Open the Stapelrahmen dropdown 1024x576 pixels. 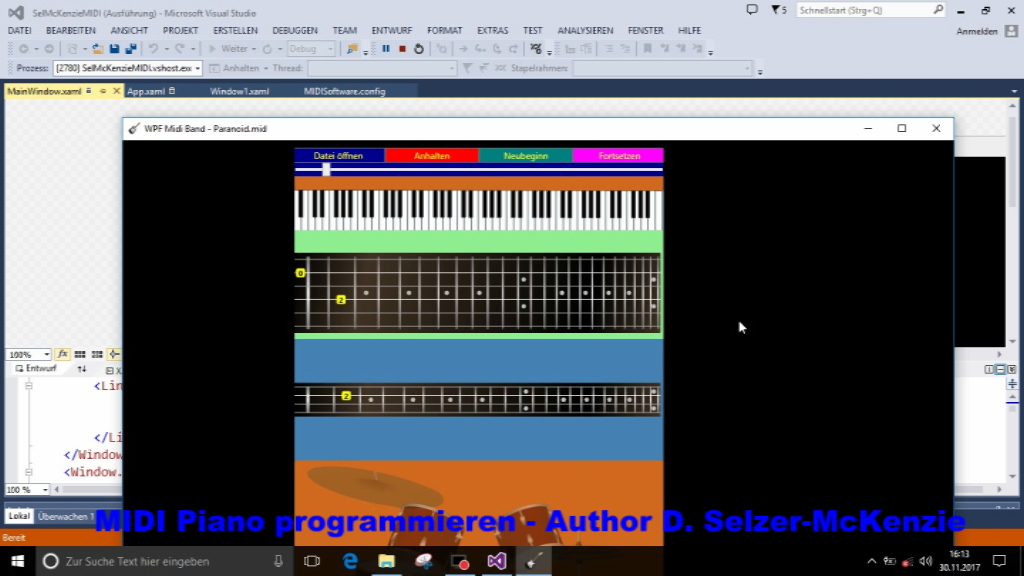pyautogui.click(x=662, y=68)
